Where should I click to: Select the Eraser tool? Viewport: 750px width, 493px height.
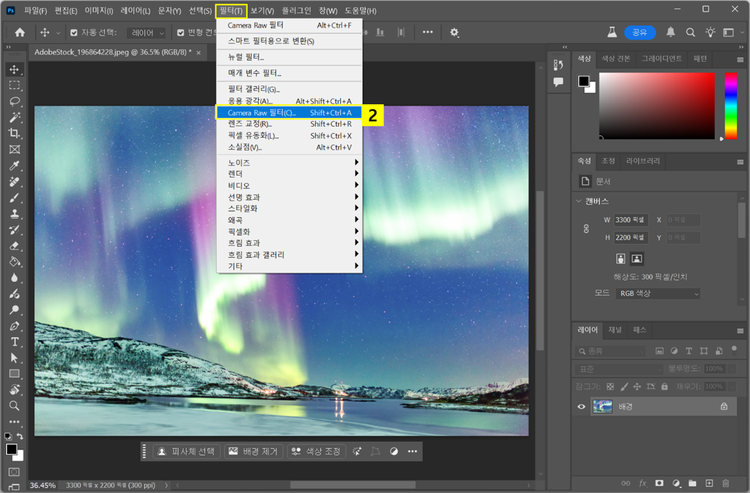pyautogui.click(x=14, y=246)
